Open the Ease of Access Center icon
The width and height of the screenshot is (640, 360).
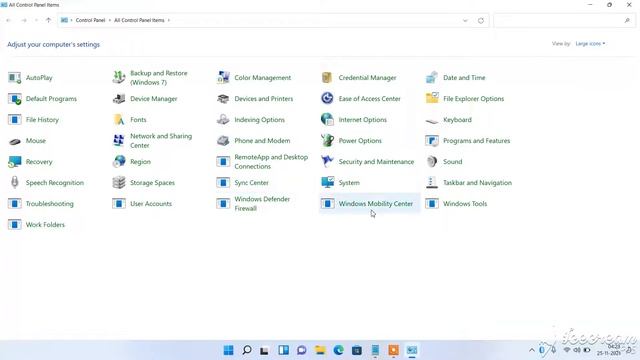click(x=327, y=98)
